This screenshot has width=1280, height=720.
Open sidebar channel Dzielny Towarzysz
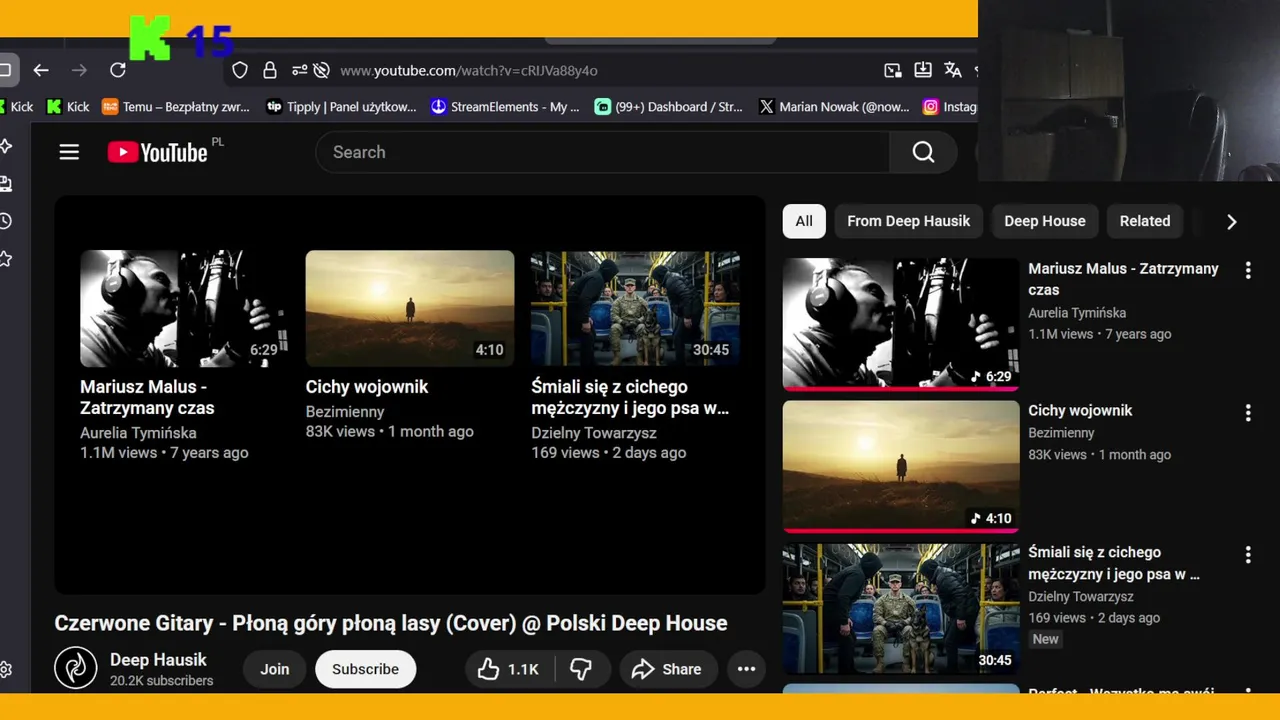coord(1081,597)
